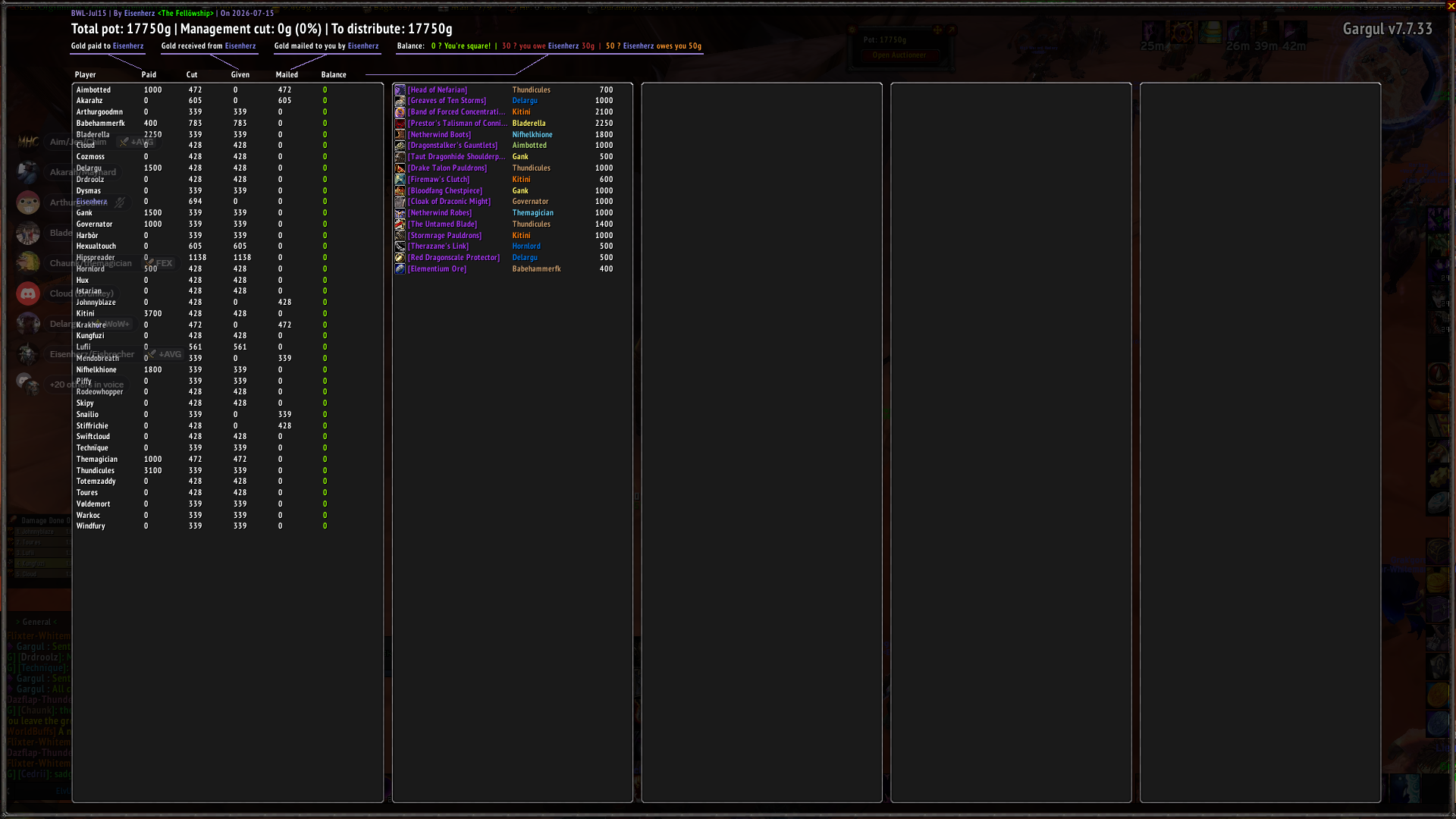Click the Balance column header
Screen dimensions: 1456x819
click(x=334, y=75)
